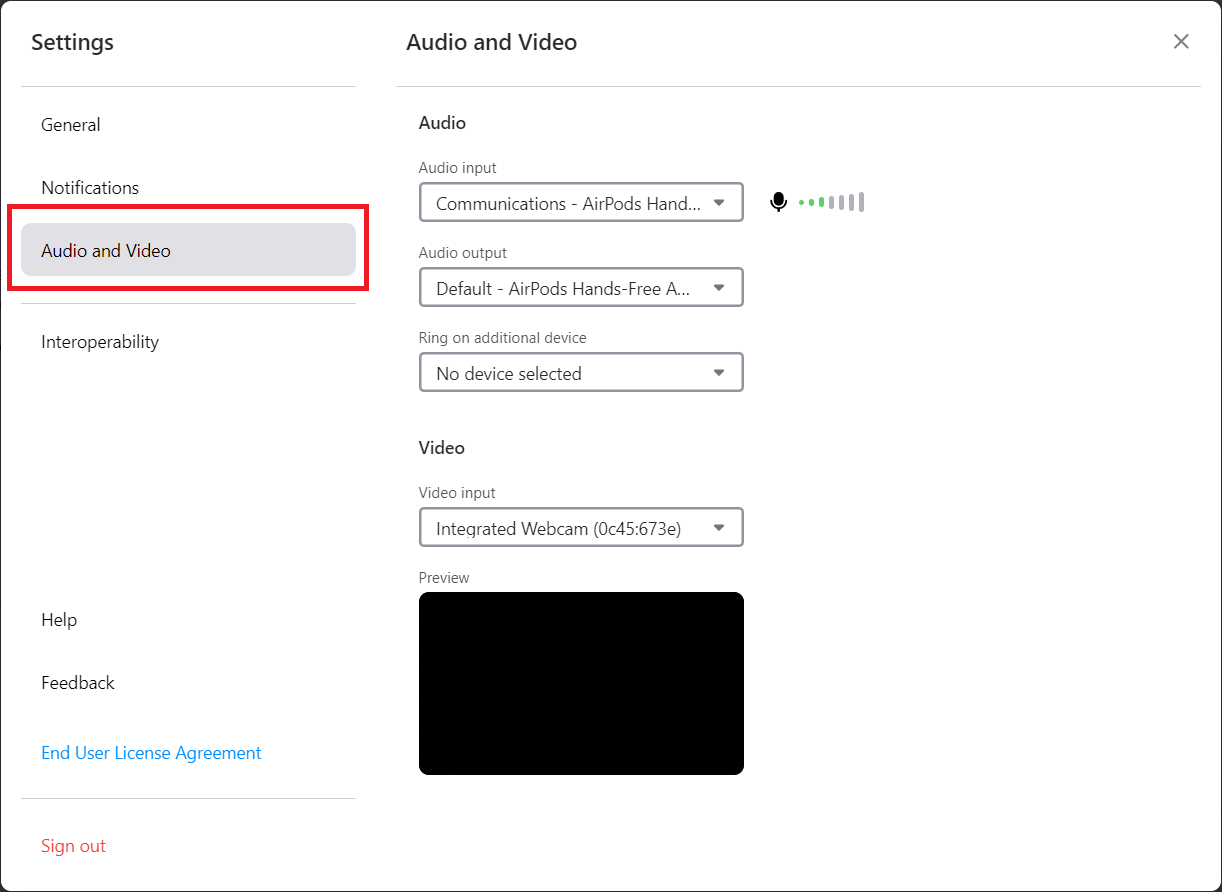Click the black video preview box
This screenshot has height=892, width=1222.
(581, 683)
